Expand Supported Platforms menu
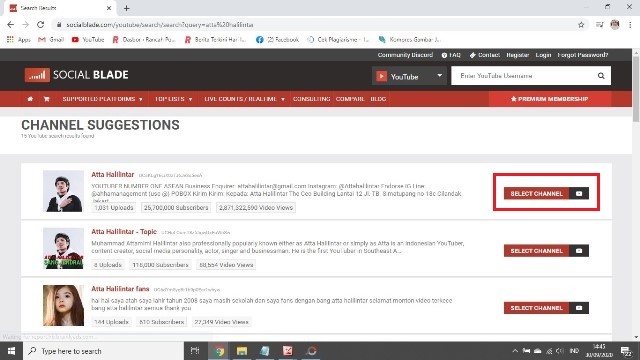 point(102,99)
